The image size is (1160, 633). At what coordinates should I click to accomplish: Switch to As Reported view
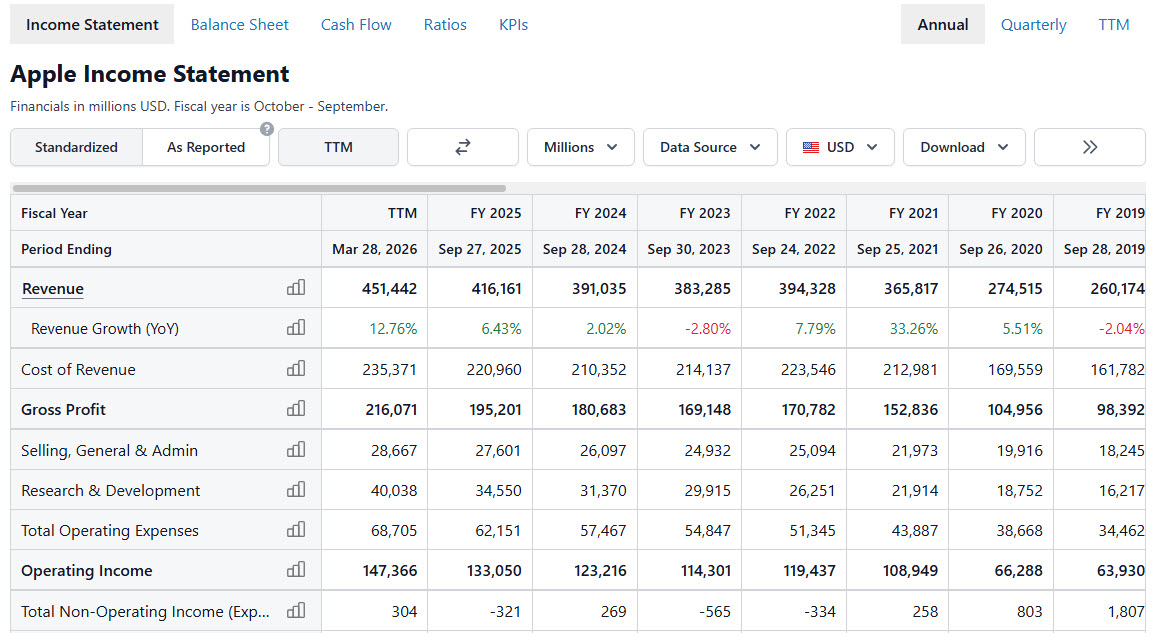click(x=206, y=147)
